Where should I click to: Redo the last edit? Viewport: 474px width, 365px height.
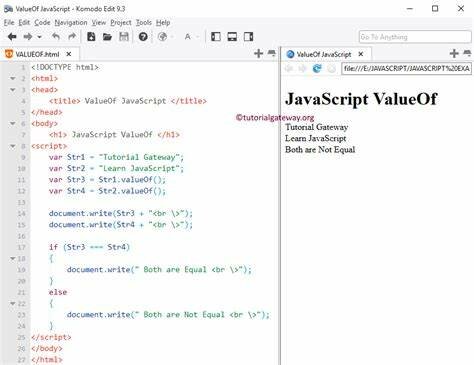[x=72, y=36]
